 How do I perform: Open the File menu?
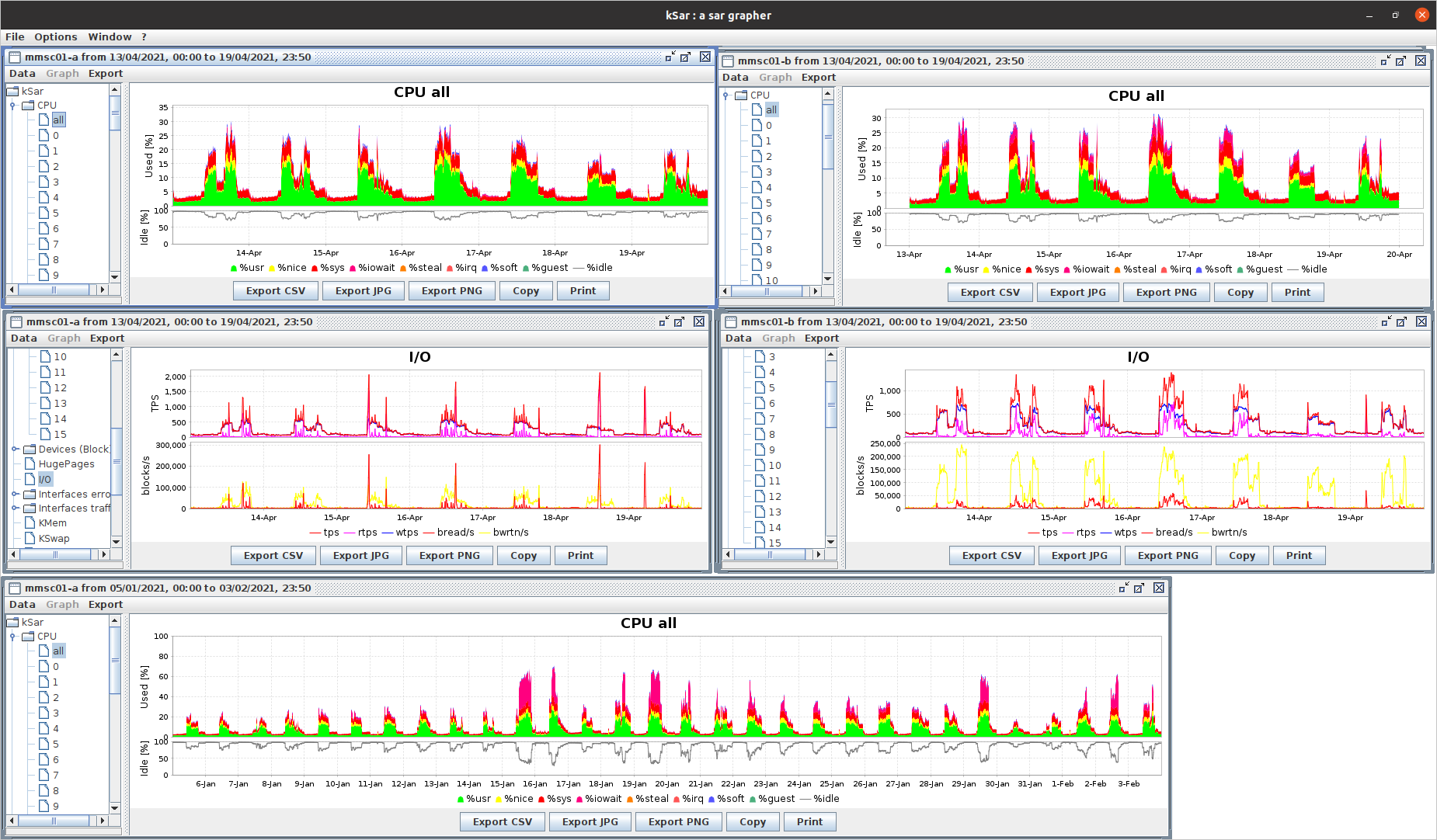pyautogui.click(x=15, y=36)
